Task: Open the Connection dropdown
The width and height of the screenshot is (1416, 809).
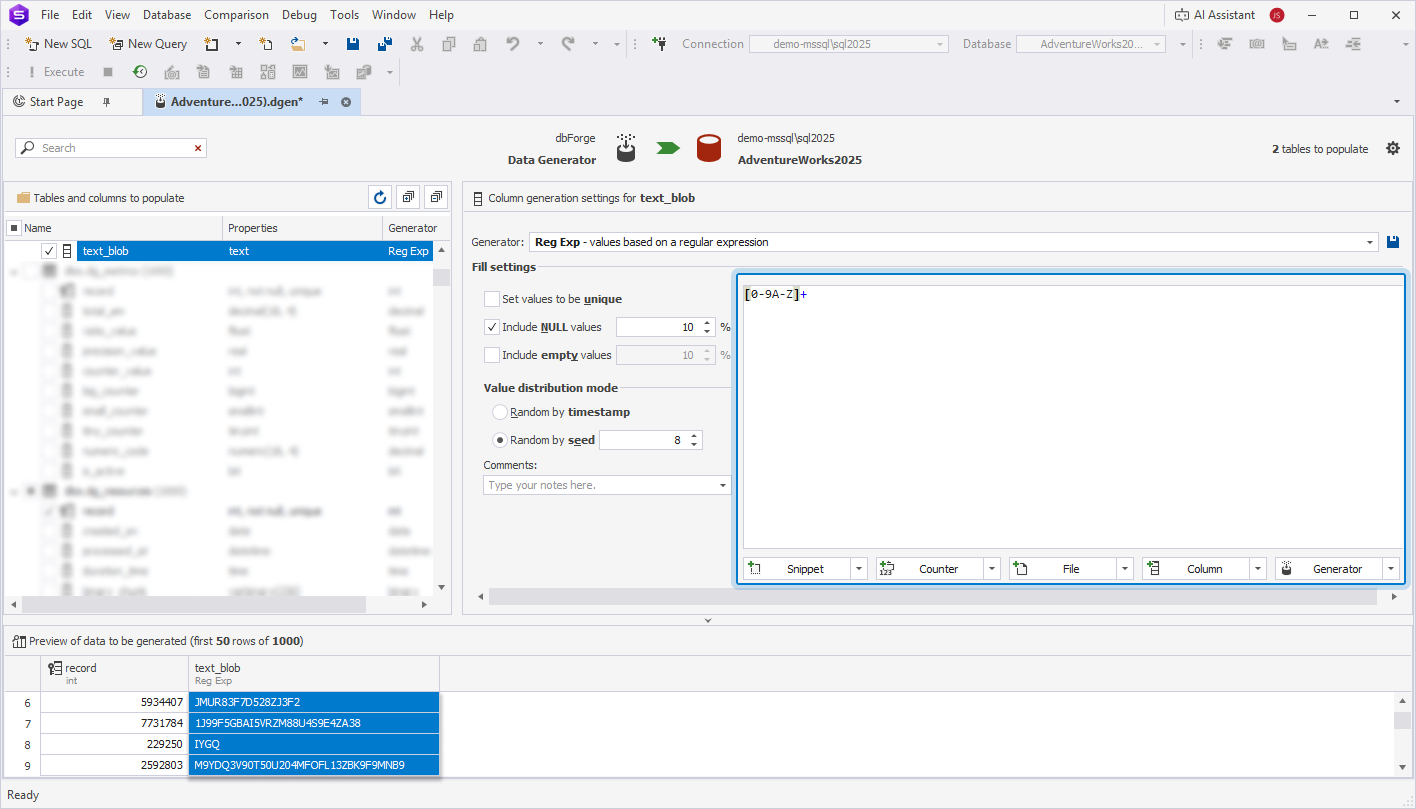Action: point(940,44)
